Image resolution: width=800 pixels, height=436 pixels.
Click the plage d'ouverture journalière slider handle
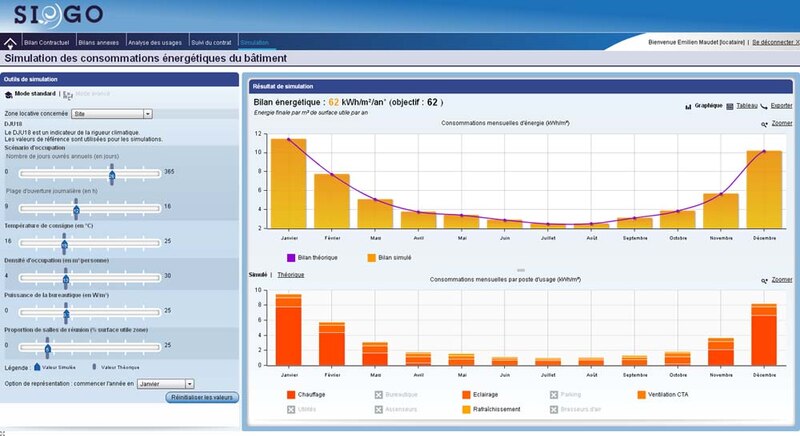[76, 210]
